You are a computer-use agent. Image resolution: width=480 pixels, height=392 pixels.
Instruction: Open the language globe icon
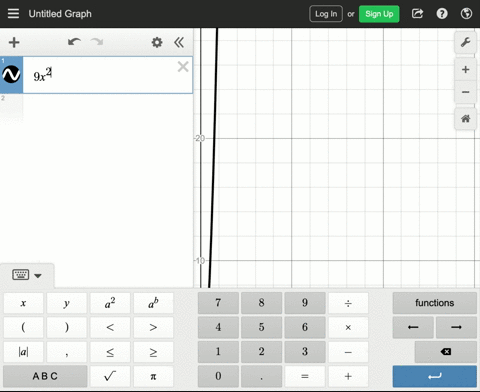pos(466,14)
